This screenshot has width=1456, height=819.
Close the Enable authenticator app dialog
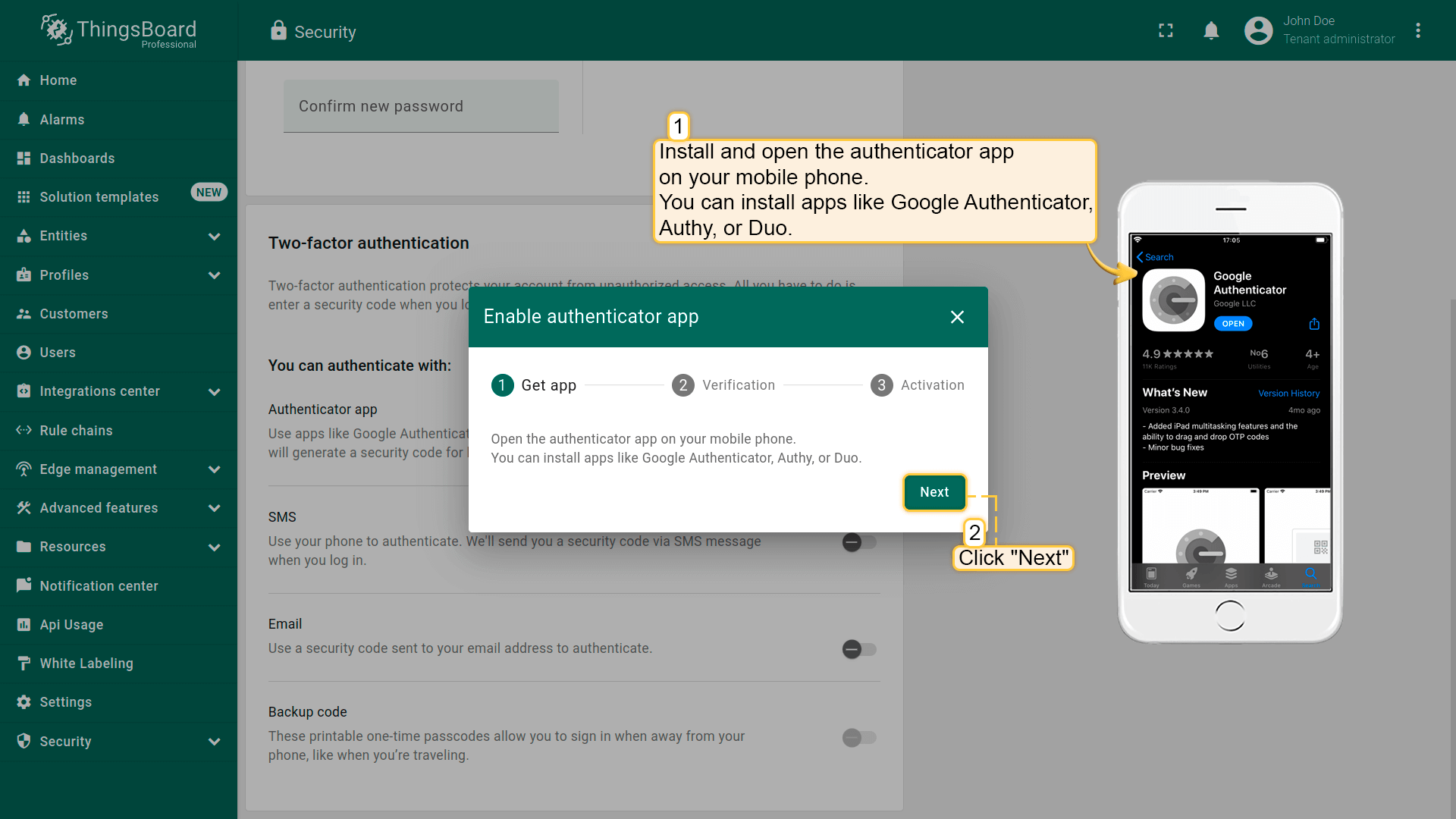coord(957,317)
